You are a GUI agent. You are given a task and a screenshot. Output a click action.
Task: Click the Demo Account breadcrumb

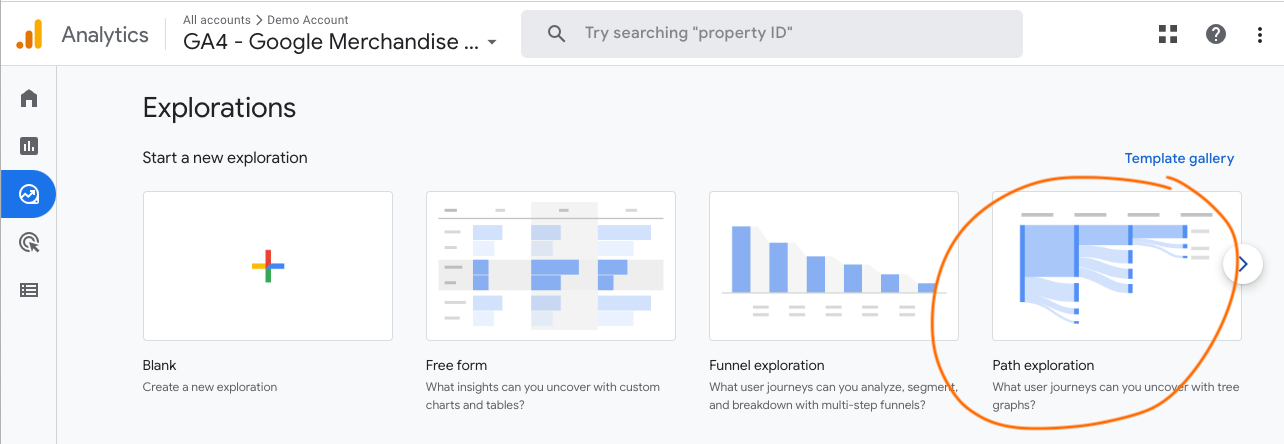[308, 20]
